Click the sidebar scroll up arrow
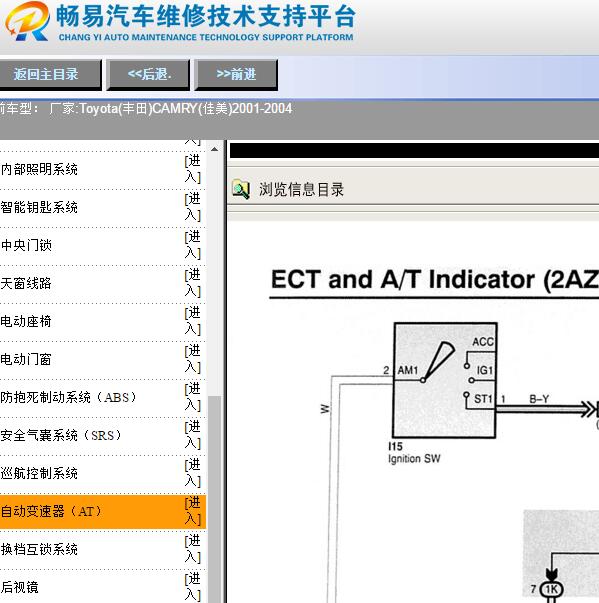This screenshot has height=603, width=599. pyautogui.click(x=215, y=149)
